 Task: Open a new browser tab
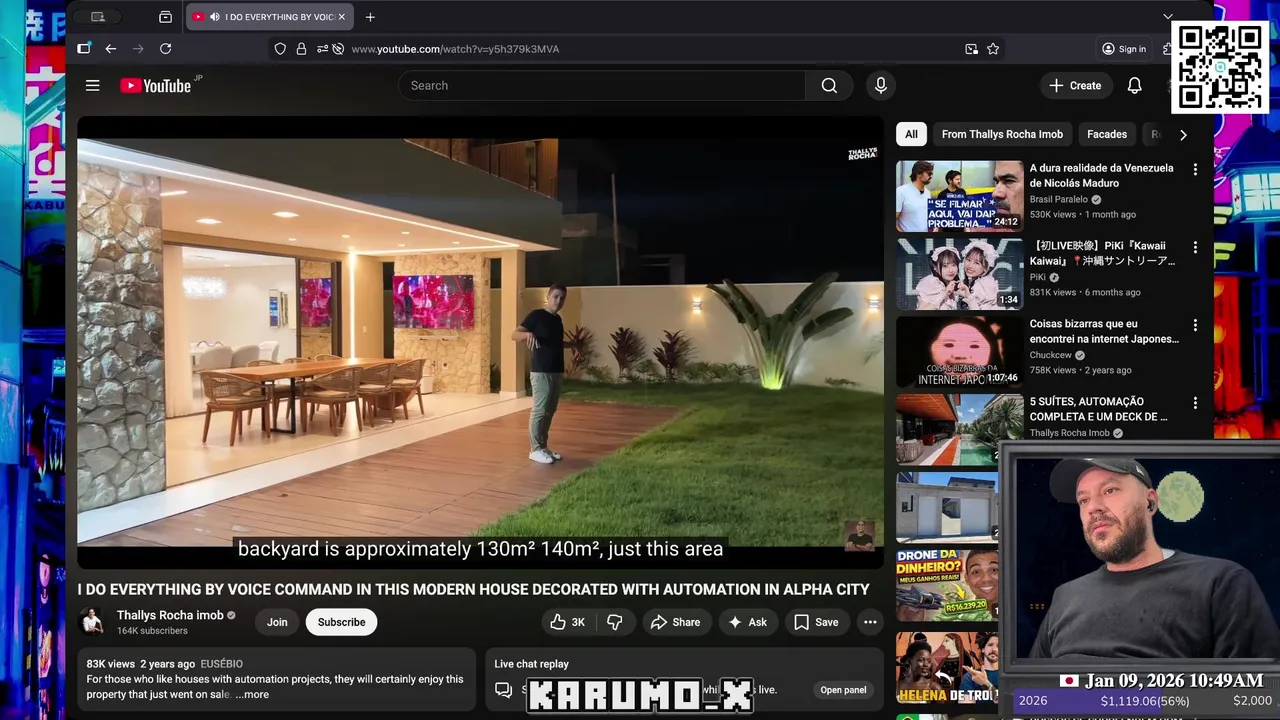click(370, 17)
